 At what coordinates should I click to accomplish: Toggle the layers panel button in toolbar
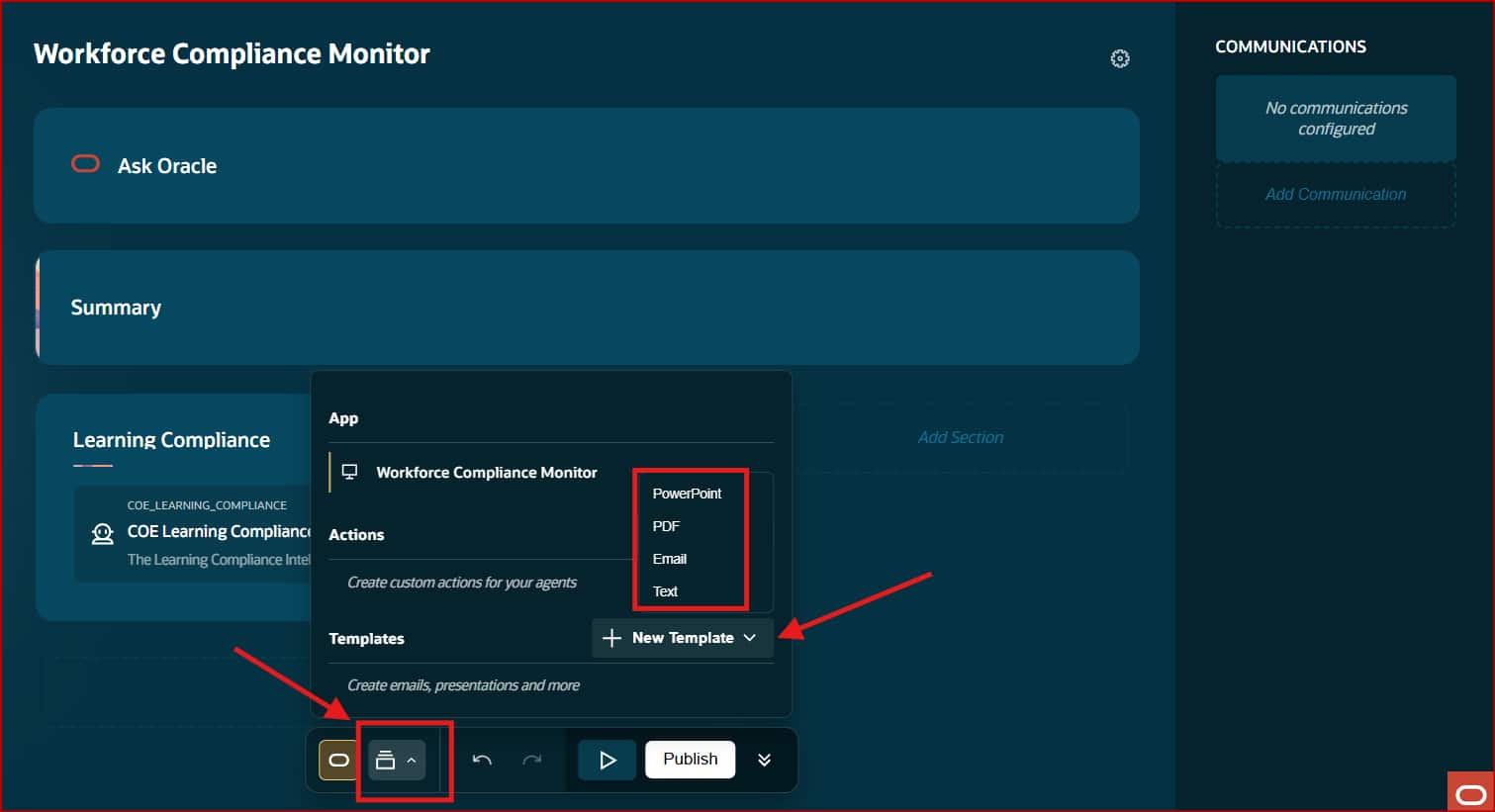coord(397,760)
